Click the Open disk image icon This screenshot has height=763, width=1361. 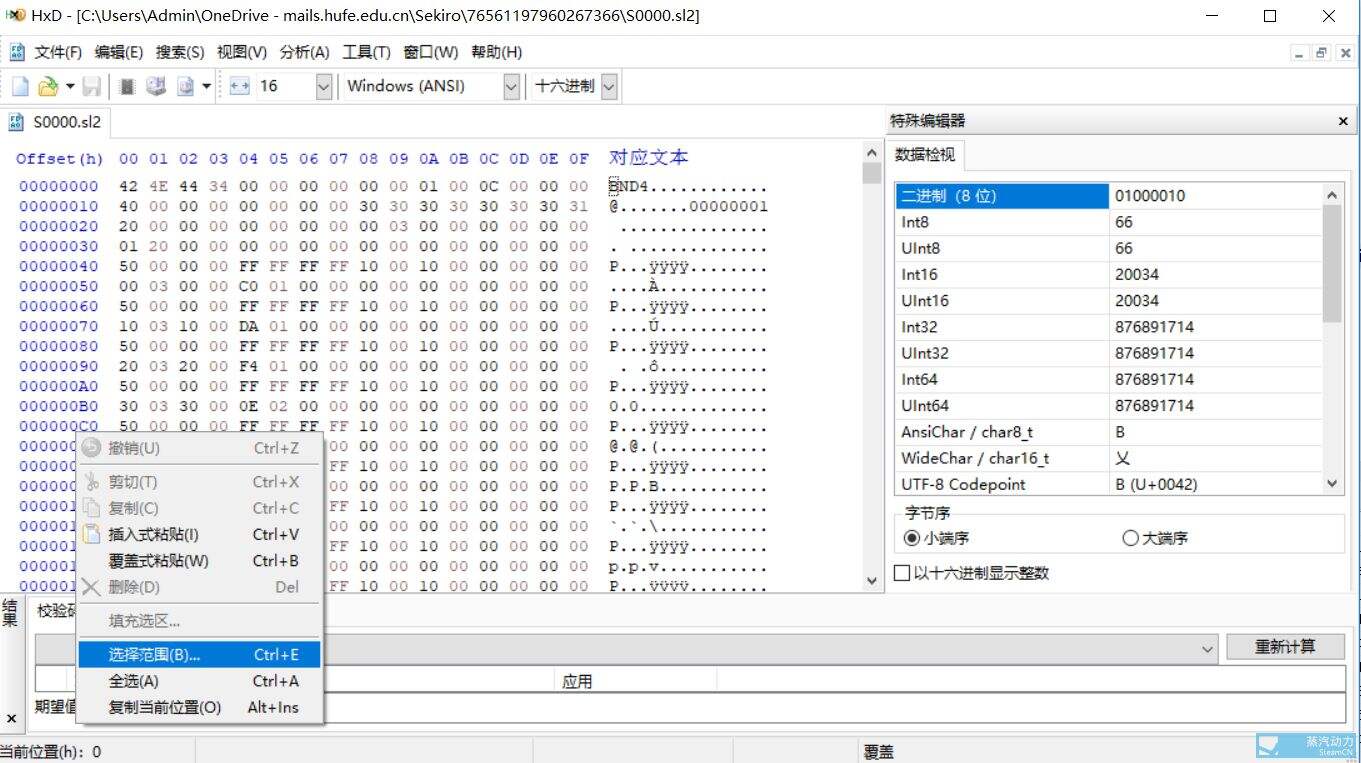pyautogui.click(x=185, y=87)
